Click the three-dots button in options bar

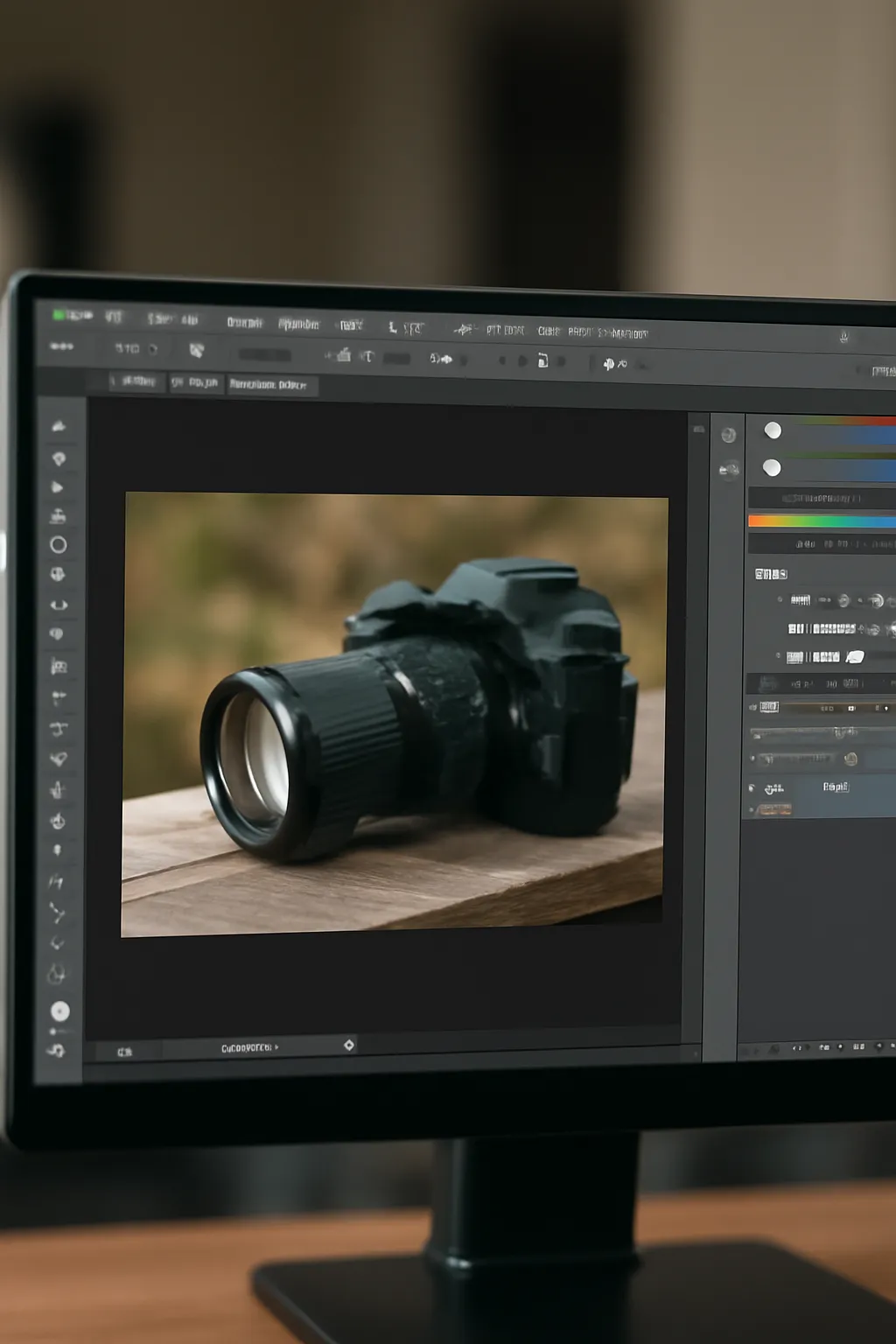coord(61,346)
